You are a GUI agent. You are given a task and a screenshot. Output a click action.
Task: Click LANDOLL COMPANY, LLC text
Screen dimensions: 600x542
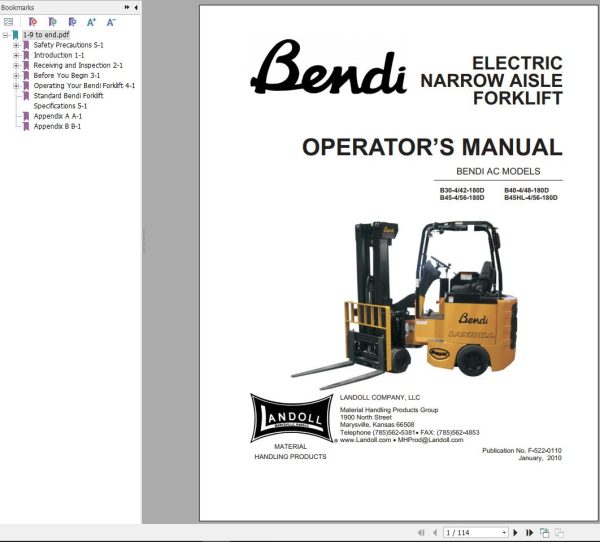(x=380, y=397)
